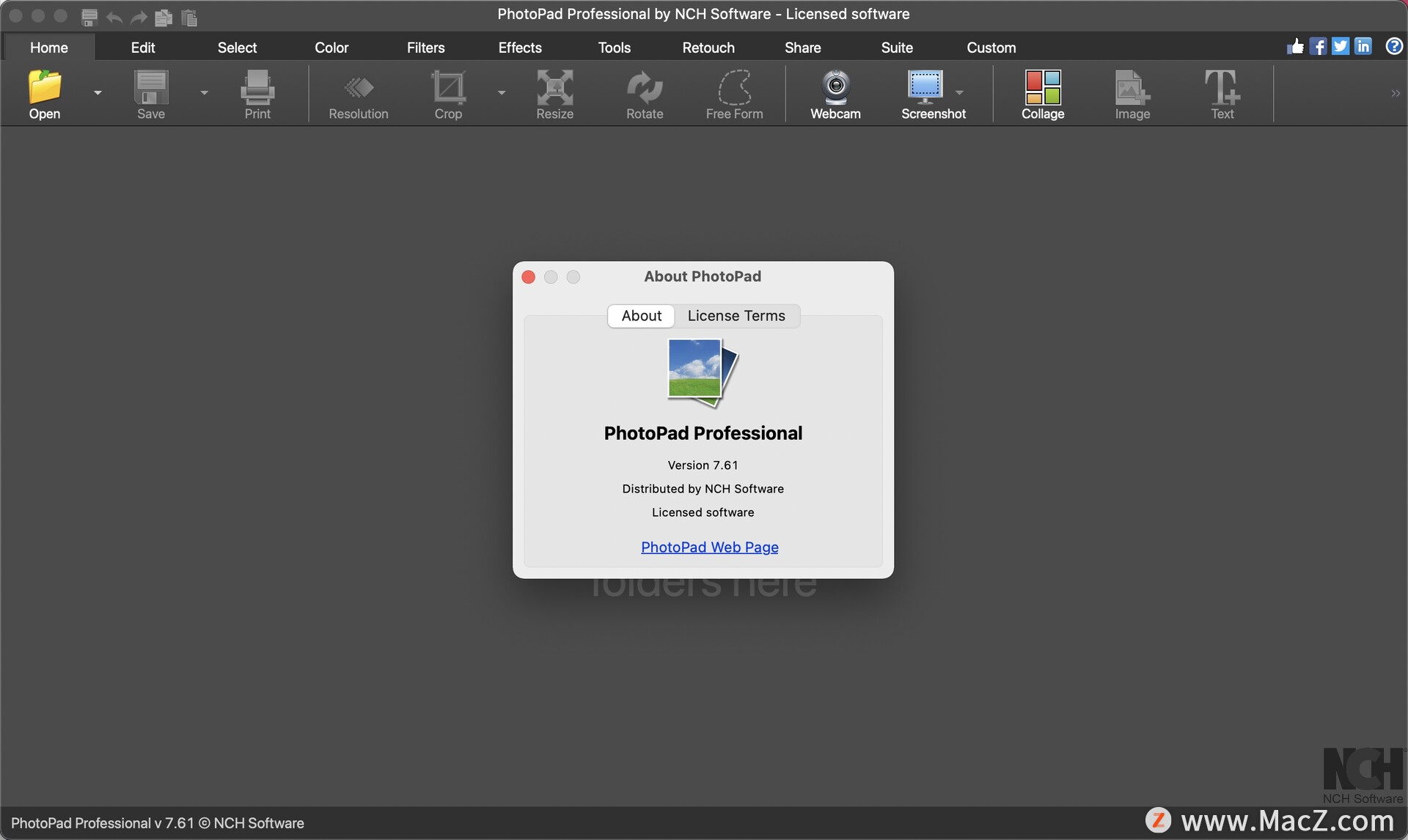The image size is (1408, 840).
Task: Expand the Screenshot dropdown arrow
Action: (959, 92)
